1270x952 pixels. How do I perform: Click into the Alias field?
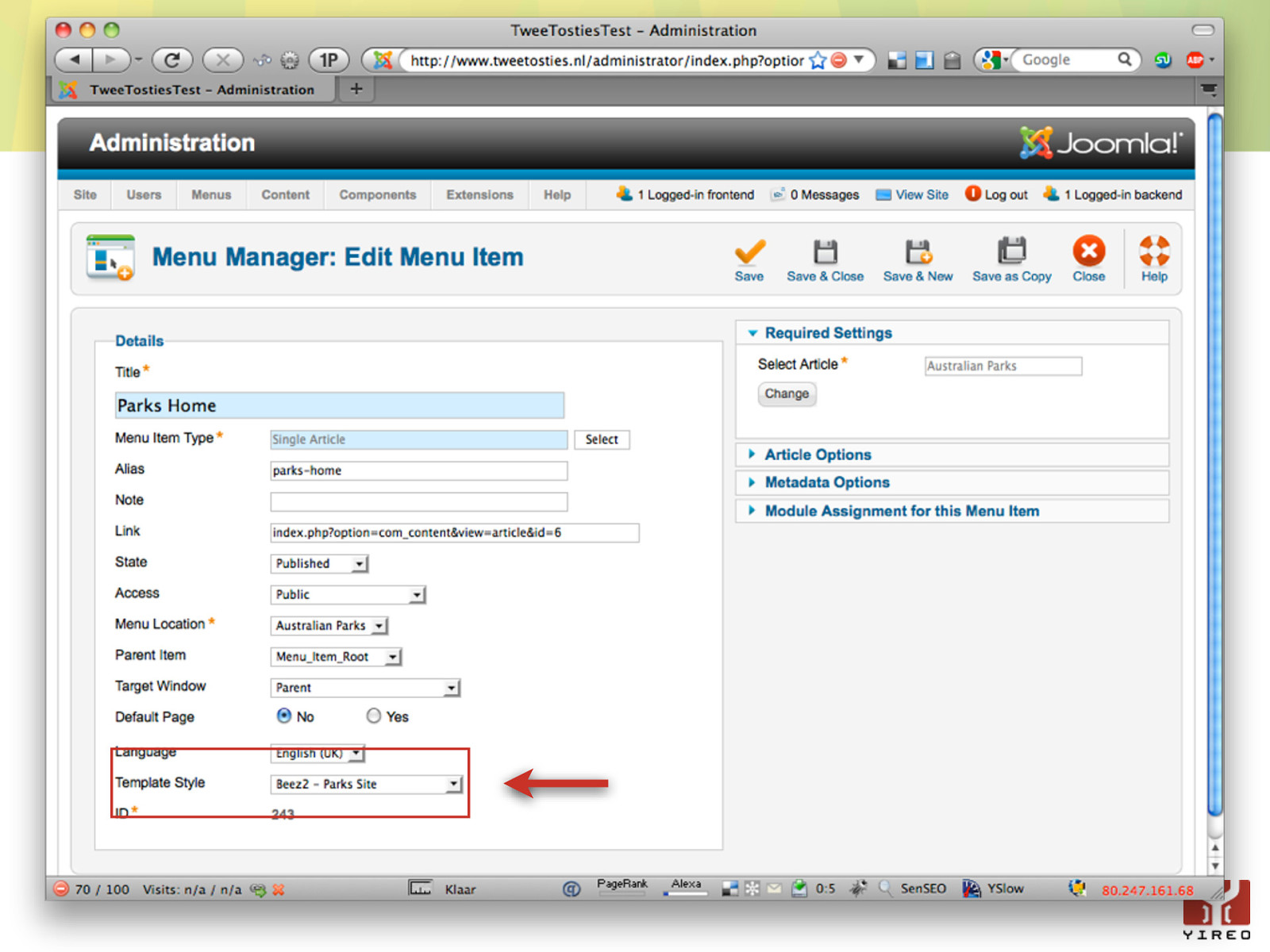click(x=419, y=470)
